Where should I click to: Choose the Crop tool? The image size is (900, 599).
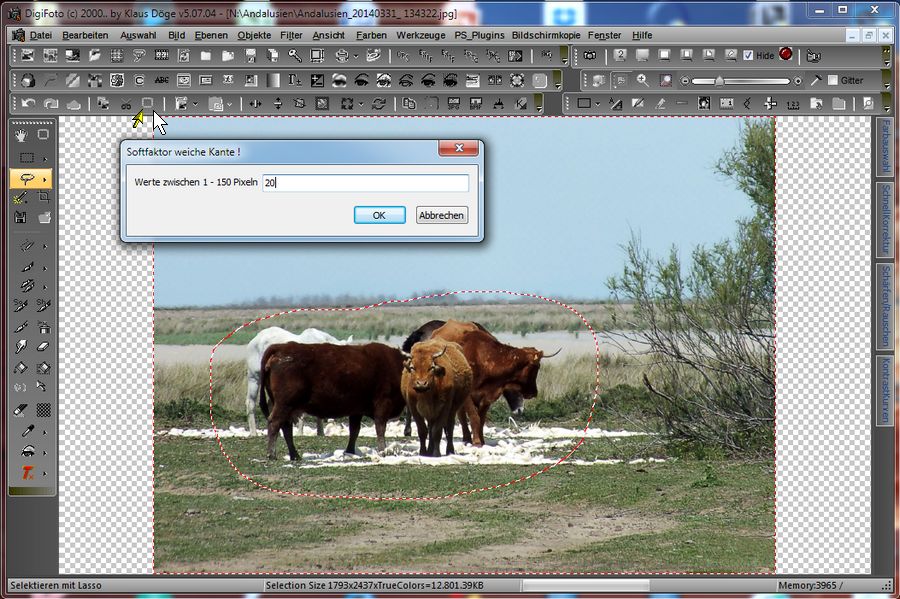click(x=44, y=198)
